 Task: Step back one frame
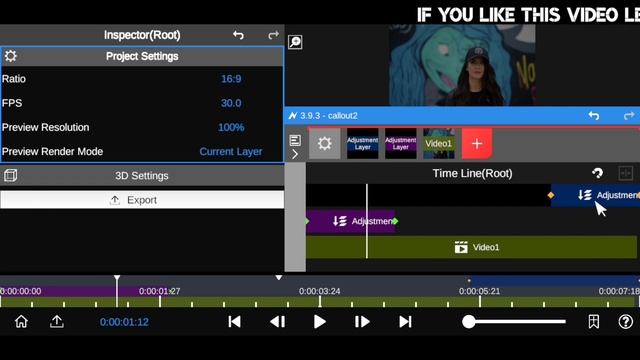(x=278, y=322)
